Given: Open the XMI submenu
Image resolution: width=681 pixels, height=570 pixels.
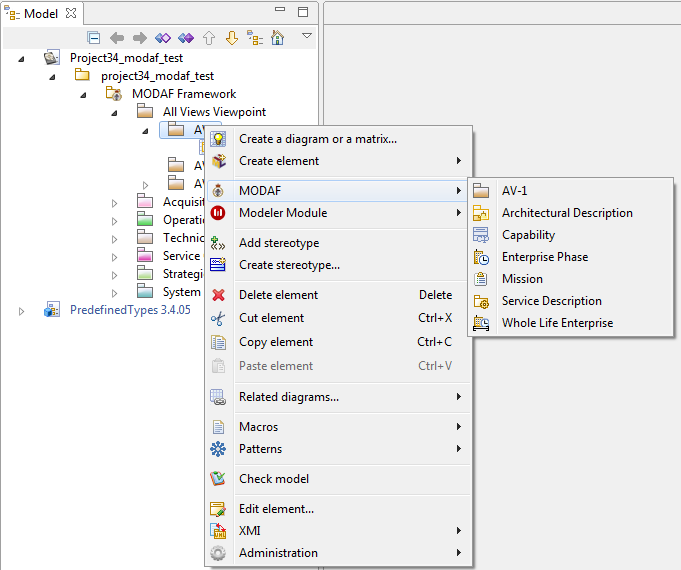Looking at the screenshot, I should point(339,531).
